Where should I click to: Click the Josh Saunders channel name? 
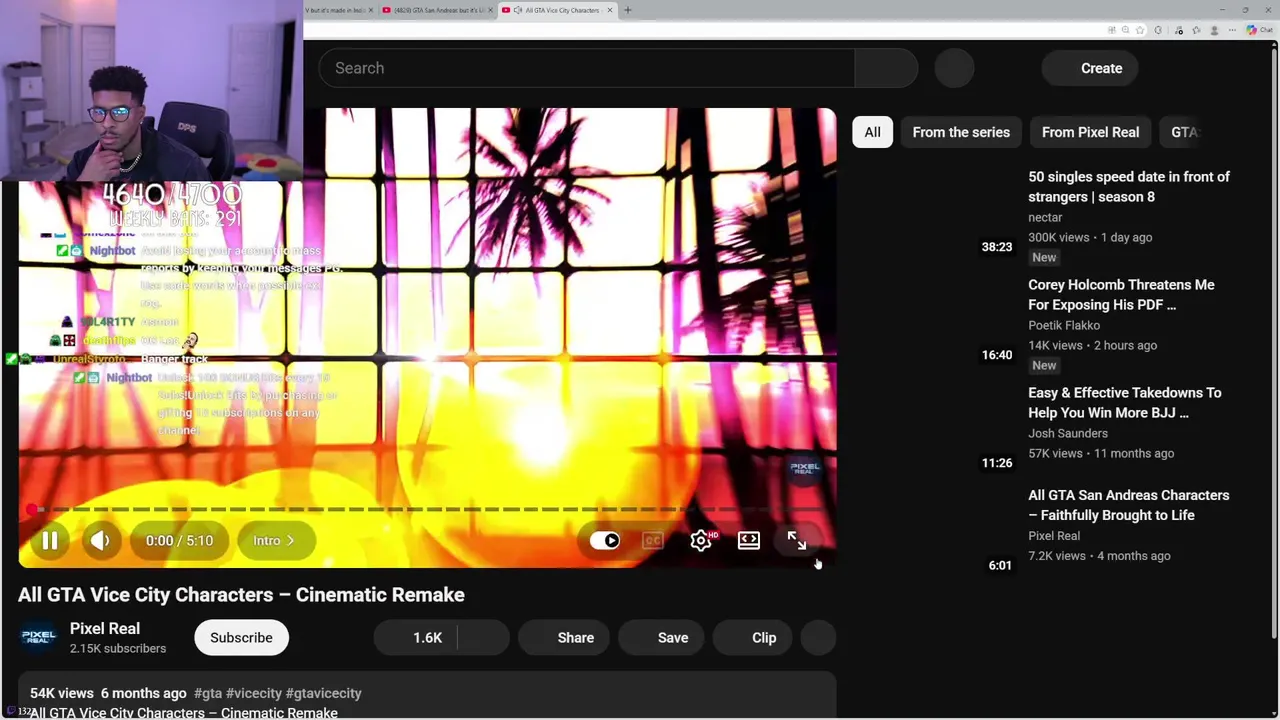pyautogui.click(x=1068, y=433)
